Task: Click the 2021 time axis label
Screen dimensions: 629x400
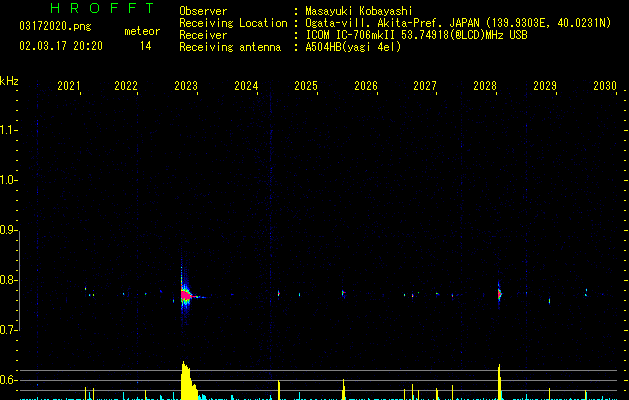Action: click(69, 86)
